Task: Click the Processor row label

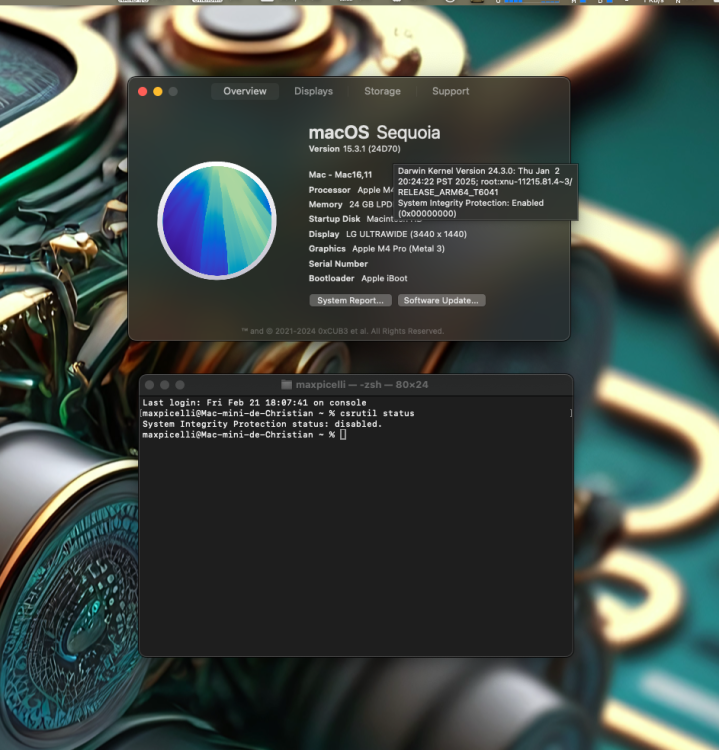Action: 330,190
